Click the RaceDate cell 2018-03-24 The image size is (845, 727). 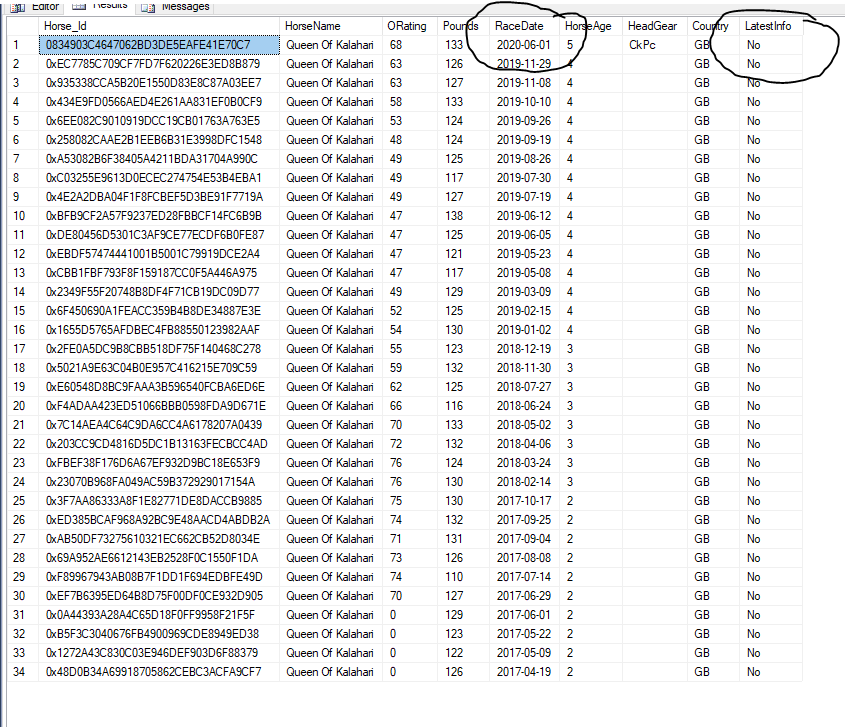point(524,463)
